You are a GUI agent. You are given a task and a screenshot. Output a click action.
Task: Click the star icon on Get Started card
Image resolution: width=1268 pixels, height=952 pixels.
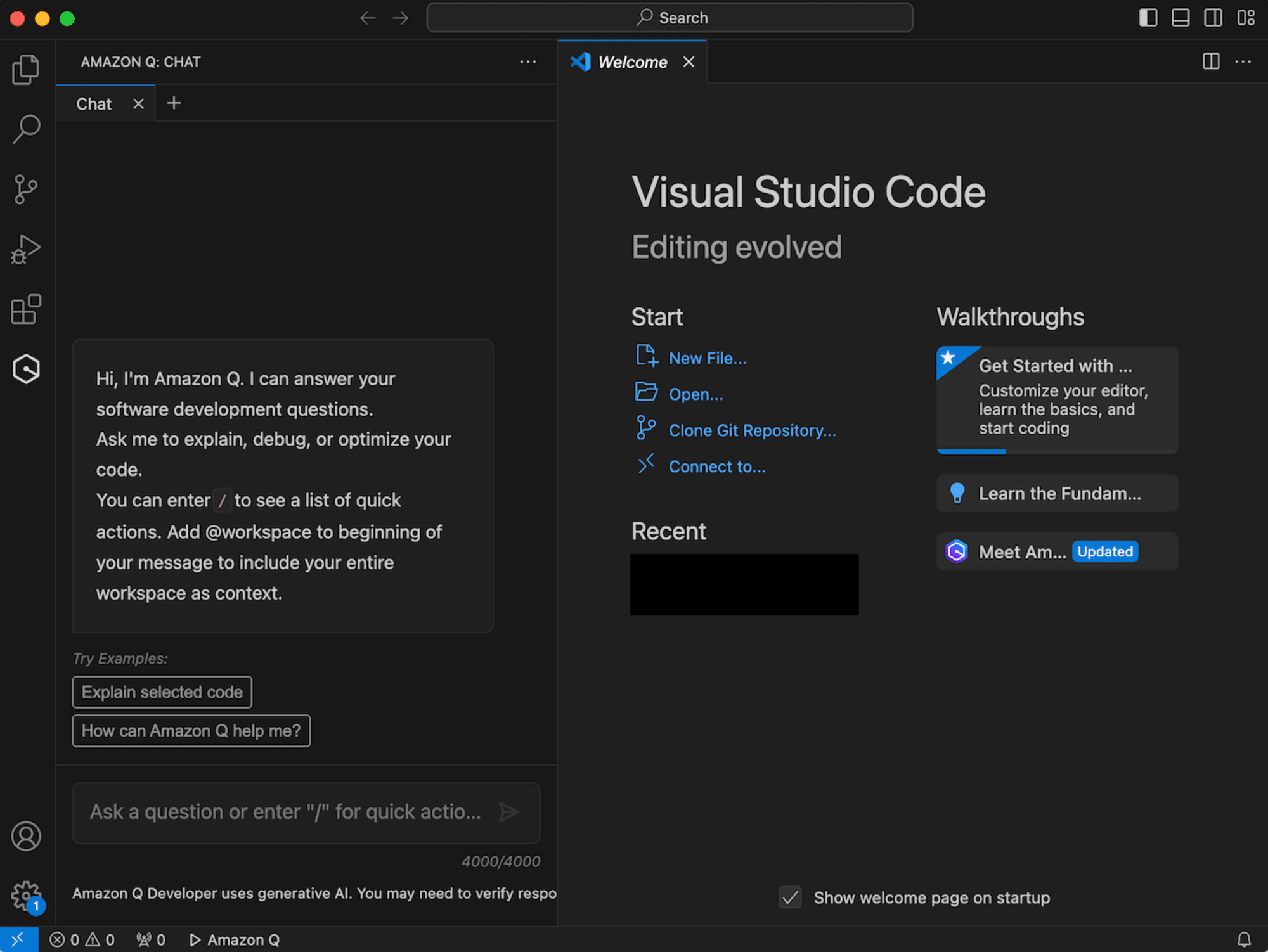tap(948, 358)
